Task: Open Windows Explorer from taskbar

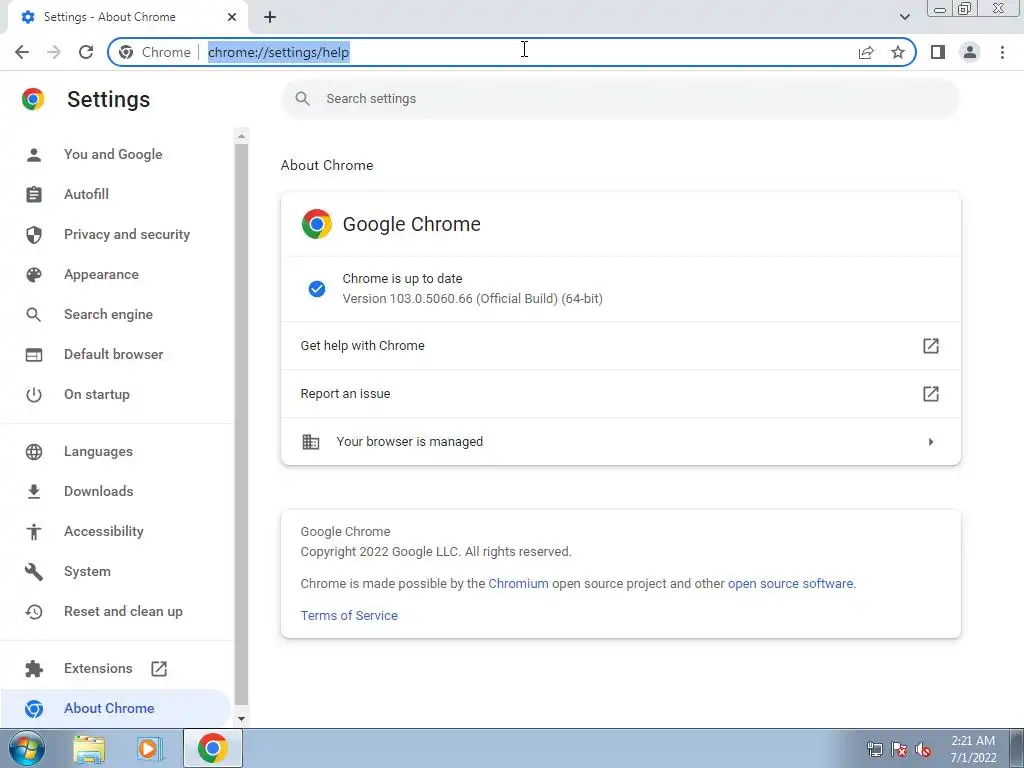Action: (x=89, y=748)
